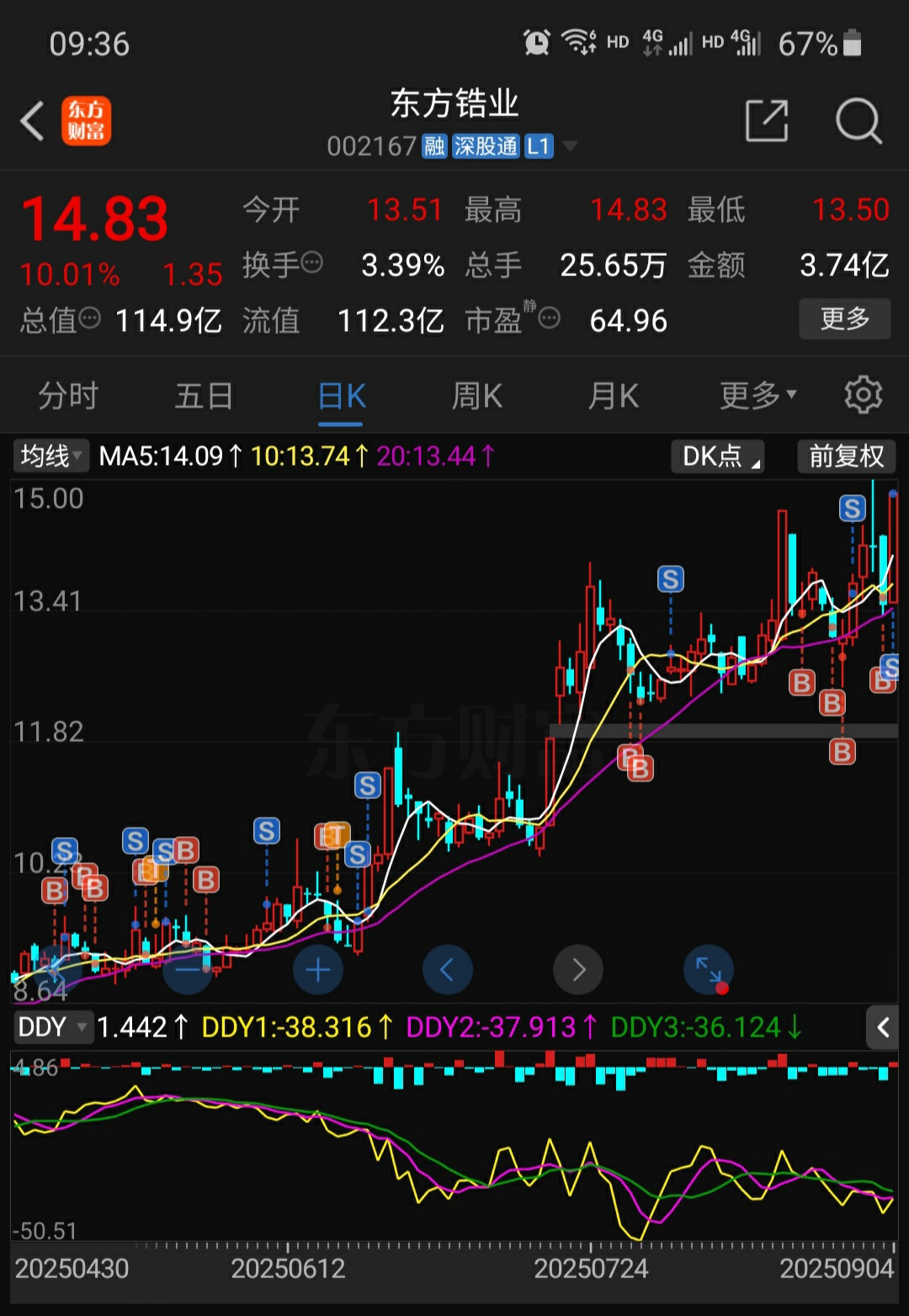
Task: Expand stock code dropdown triangle
Action: 570,147
